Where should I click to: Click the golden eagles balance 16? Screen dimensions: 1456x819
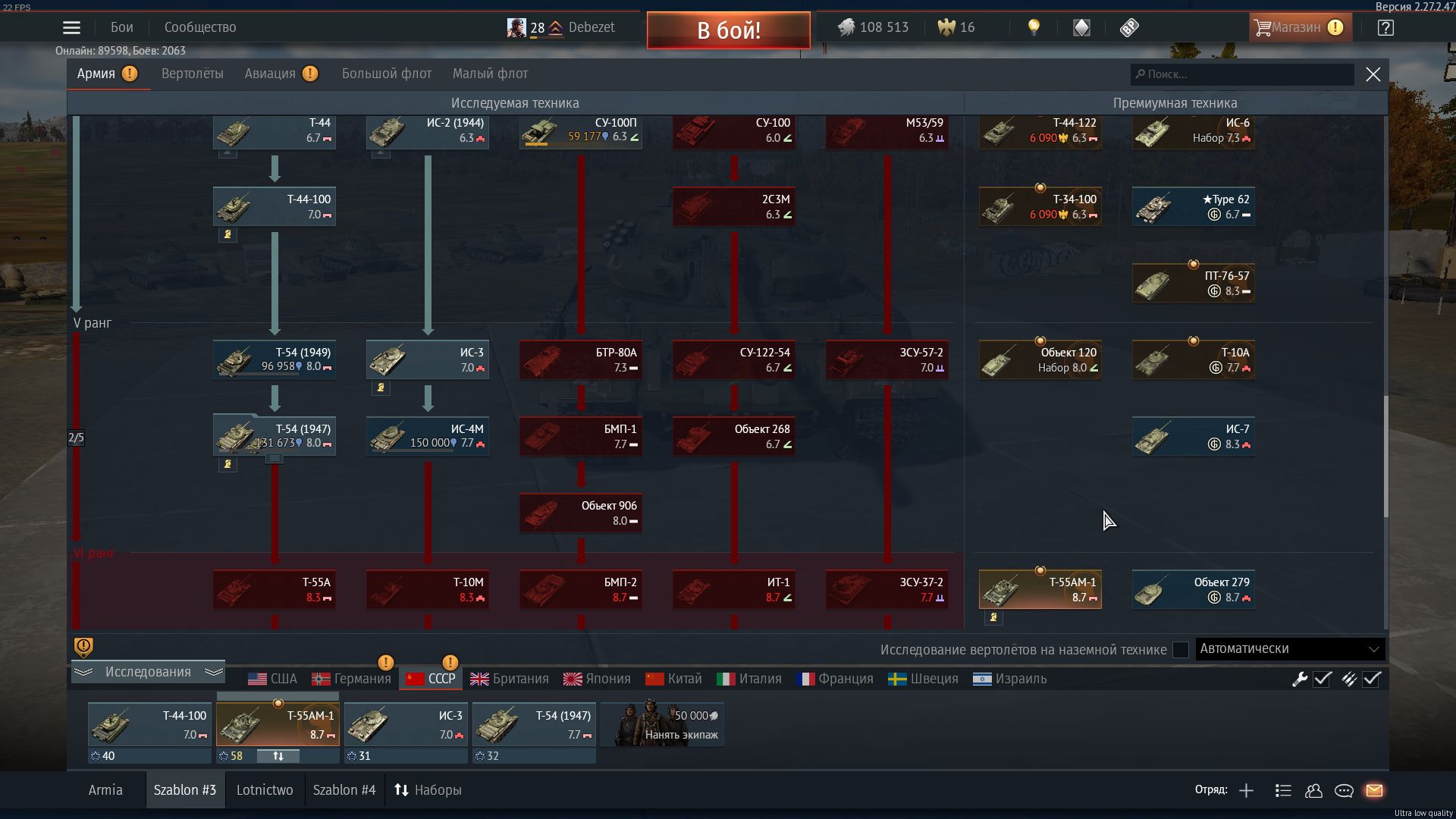point(956,27)
